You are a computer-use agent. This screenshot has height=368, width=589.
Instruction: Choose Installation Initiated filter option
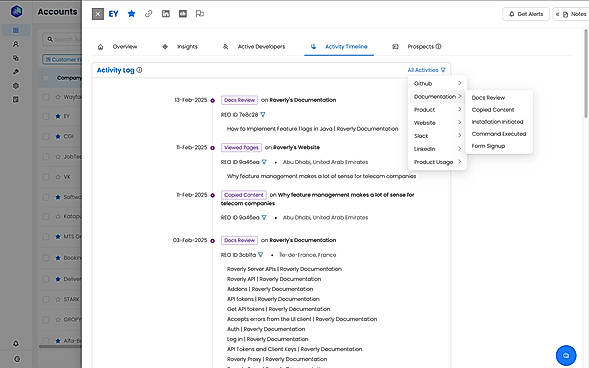pos(497,122)
